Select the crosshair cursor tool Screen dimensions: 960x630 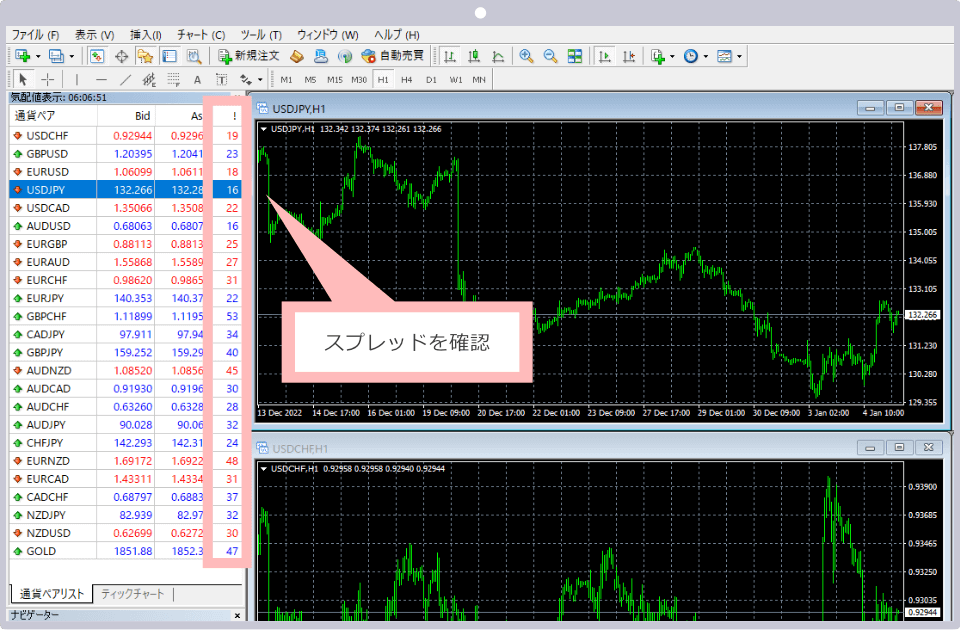tap(47, 79)
